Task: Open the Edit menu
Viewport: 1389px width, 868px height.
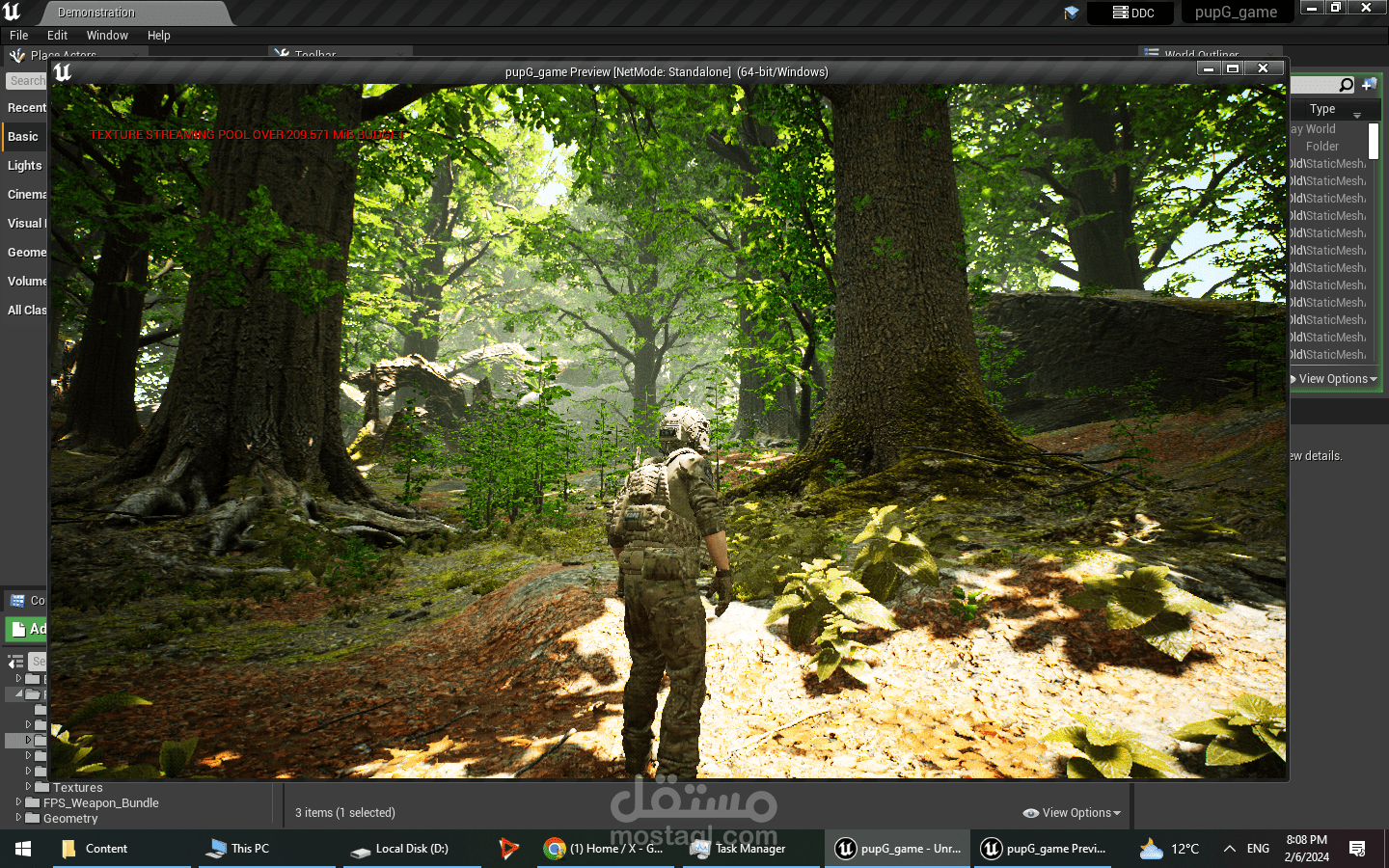Action: 58,35
